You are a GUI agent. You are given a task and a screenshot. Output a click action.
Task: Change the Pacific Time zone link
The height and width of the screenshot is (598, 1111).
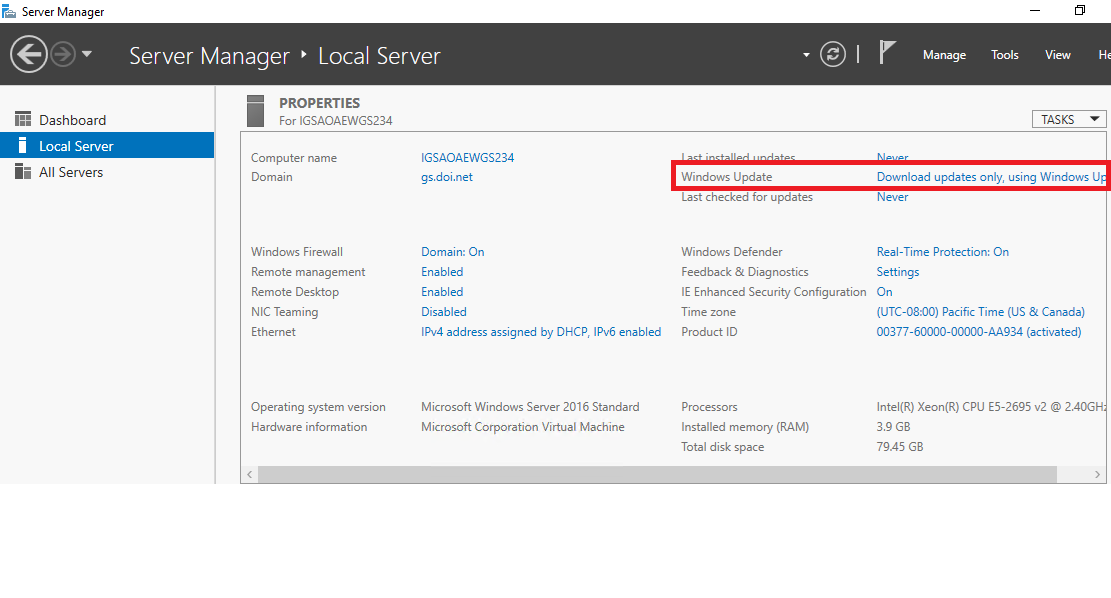click(x=981, y=311)
